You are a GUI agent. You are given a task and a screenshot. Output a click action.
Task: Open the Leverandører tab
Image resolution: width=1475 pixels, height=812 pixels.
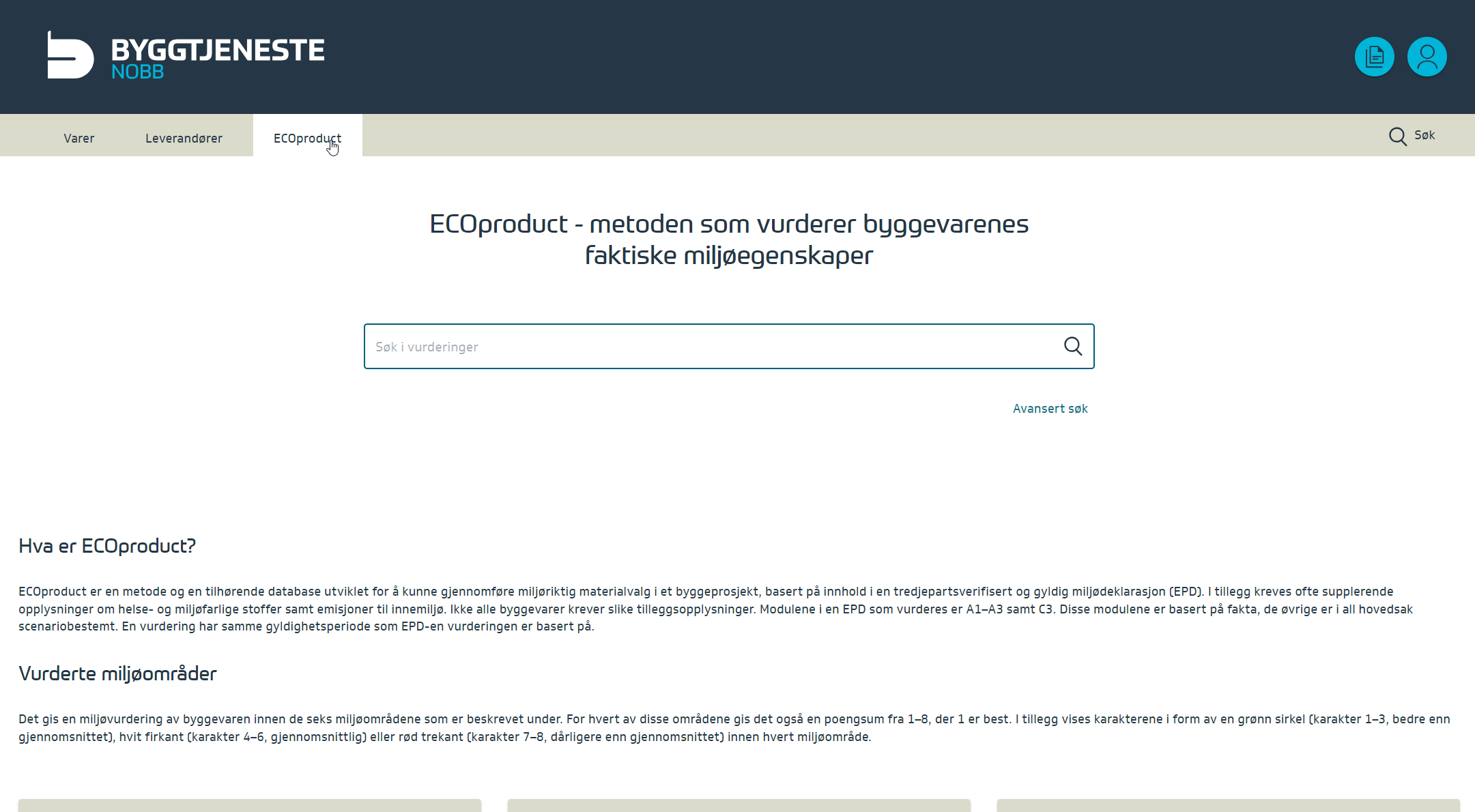click(184, 138)
